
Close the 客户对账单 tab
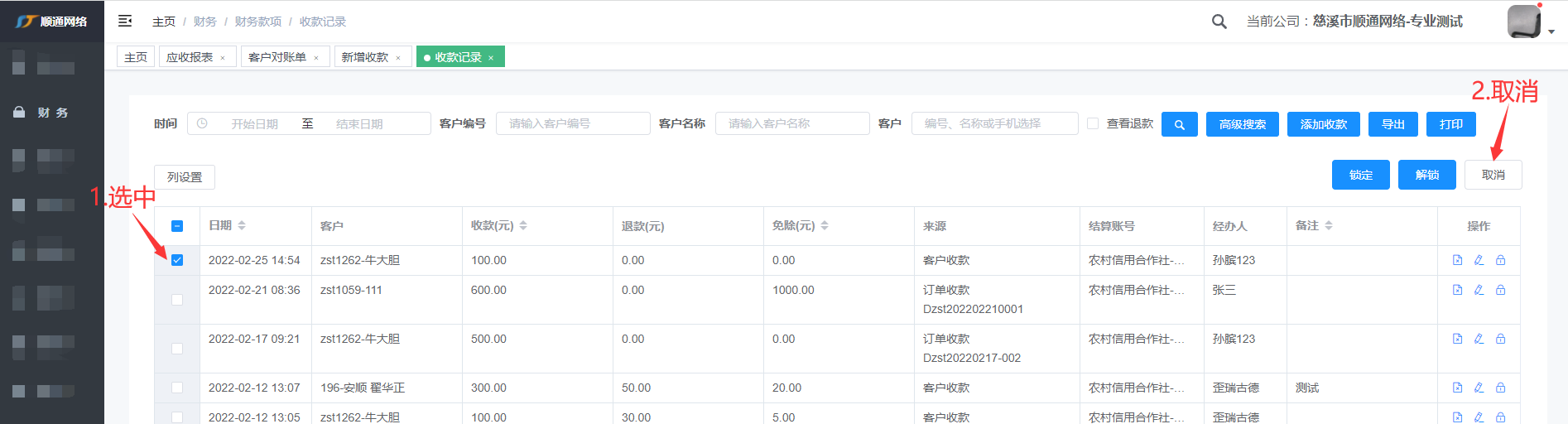pos(316,58)
